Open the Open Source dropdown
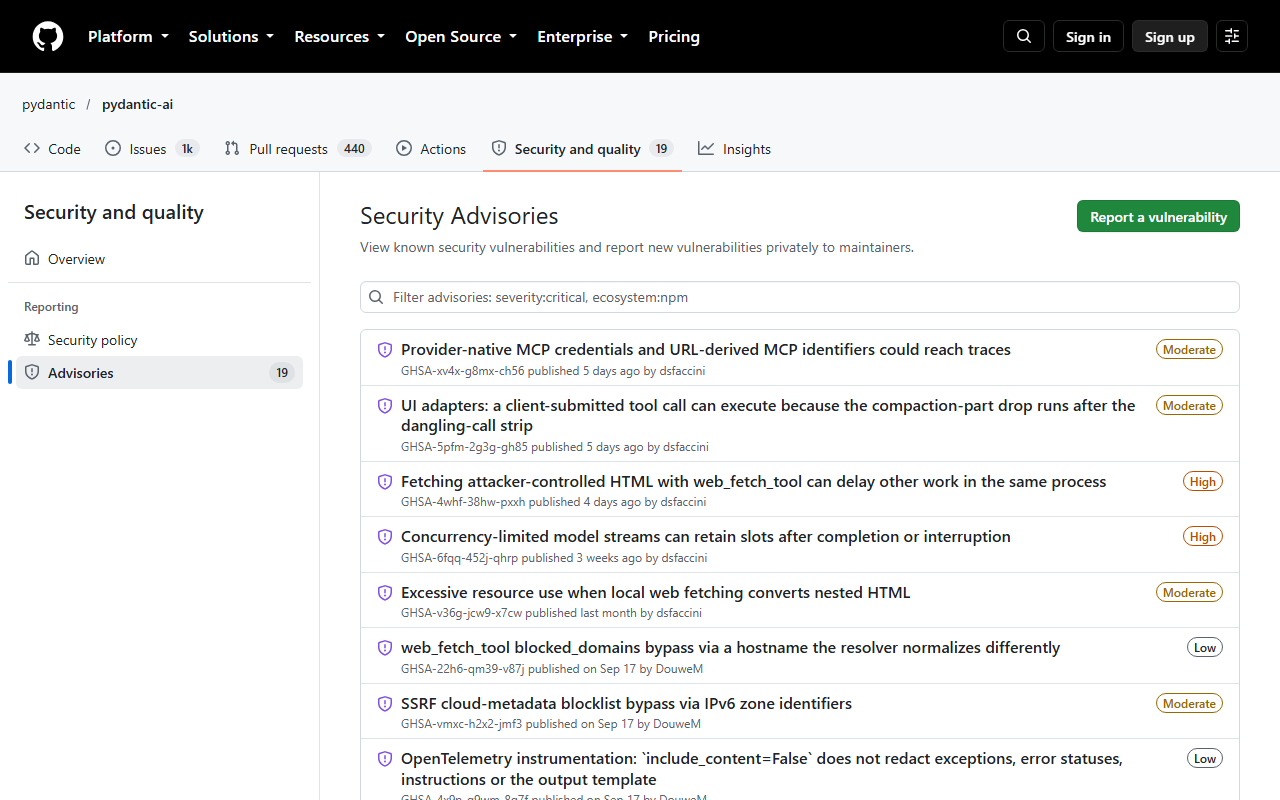The width and height of the screenshot is (1280, 800). (461, 36)
